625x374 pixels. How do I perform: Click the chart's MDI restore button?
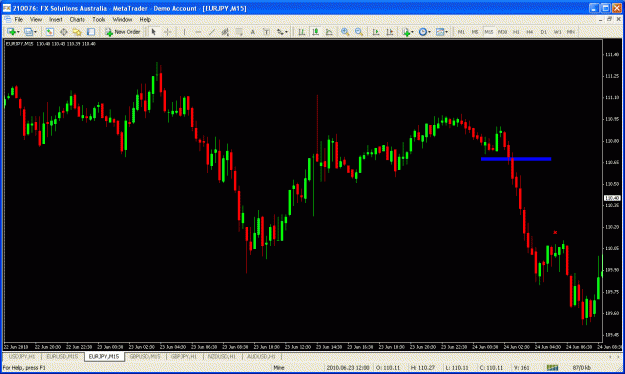coord(609,19)
